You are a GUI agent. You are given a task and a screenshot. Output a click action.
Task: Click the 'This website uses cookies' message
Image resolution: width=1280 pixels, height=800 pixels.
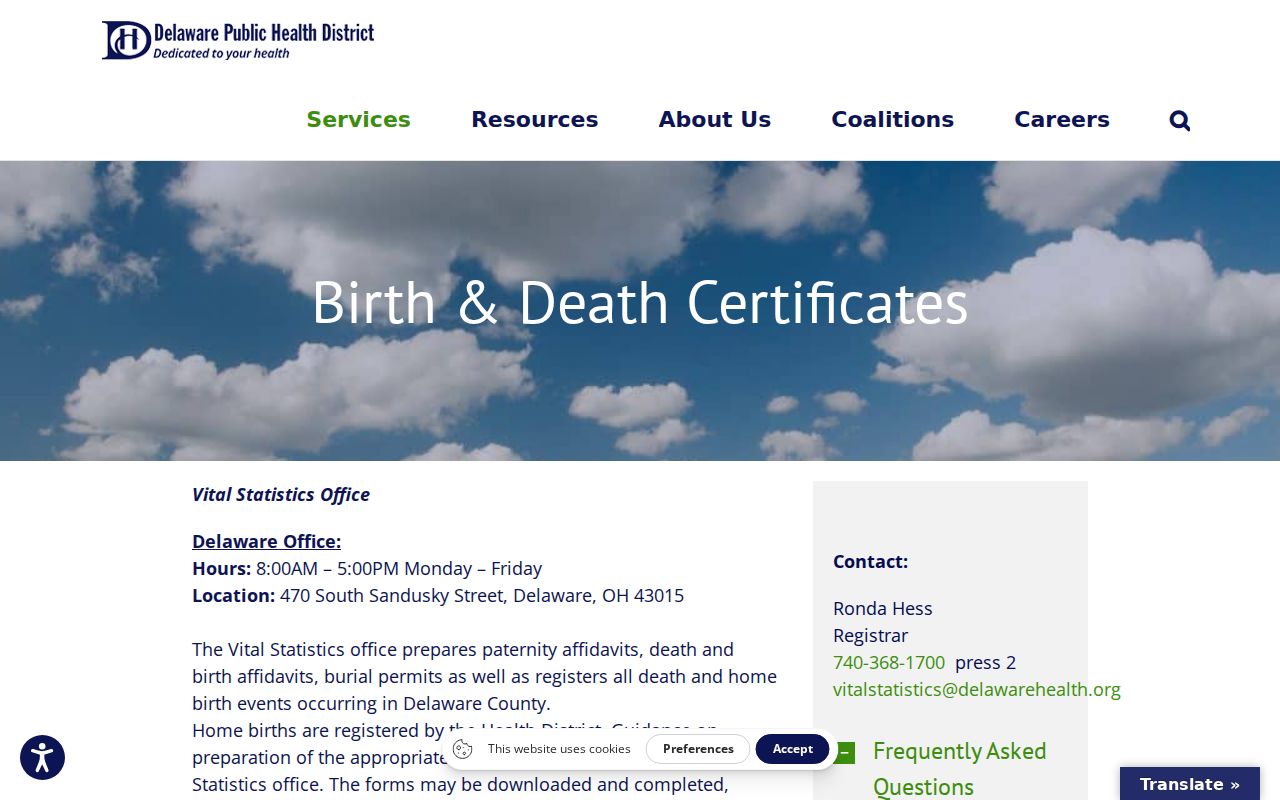(559, 749)
